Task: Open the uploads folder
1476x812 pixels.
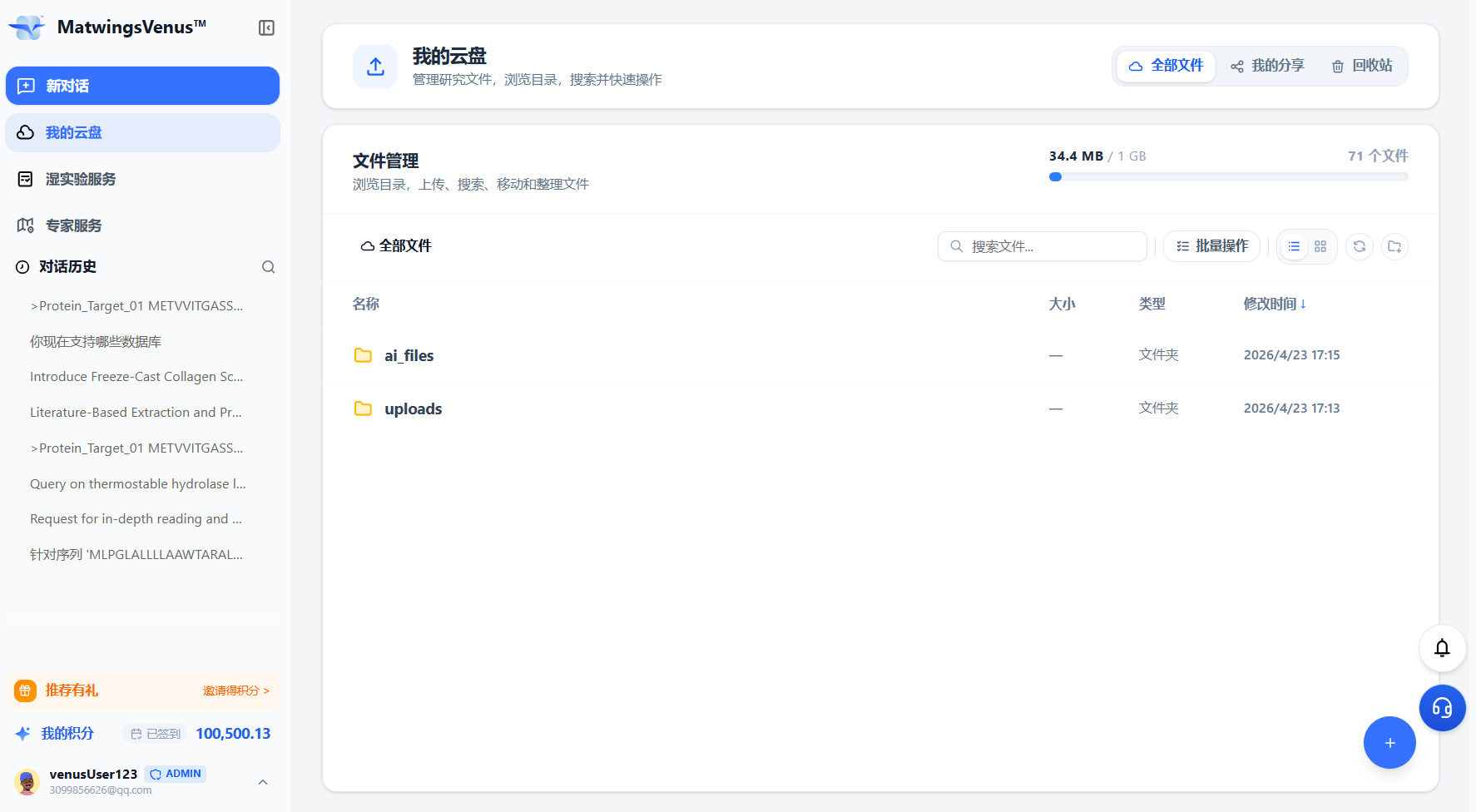Action: 413,409
